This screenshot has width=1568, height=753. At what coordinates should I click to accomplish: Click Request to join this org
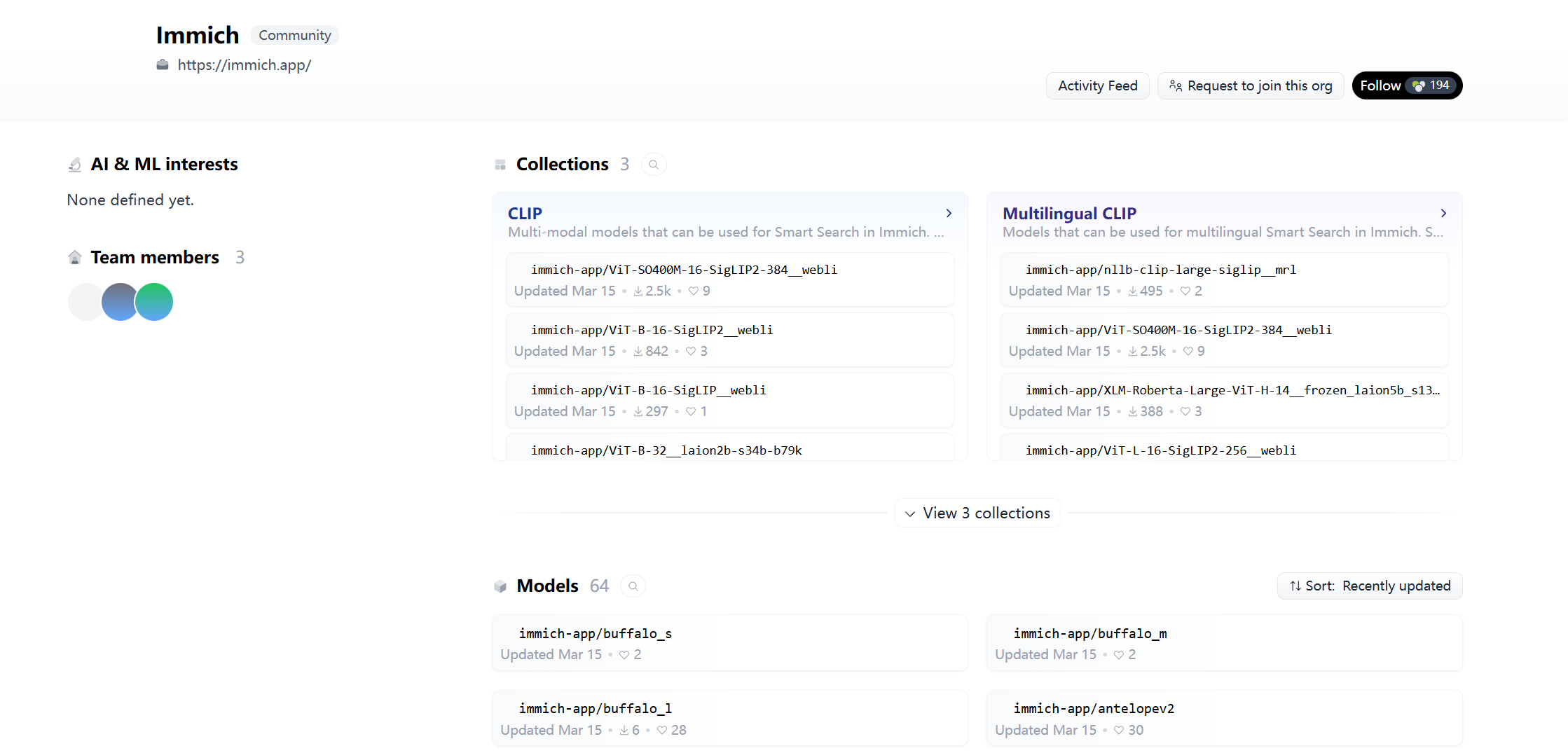tap(1251, 85)
